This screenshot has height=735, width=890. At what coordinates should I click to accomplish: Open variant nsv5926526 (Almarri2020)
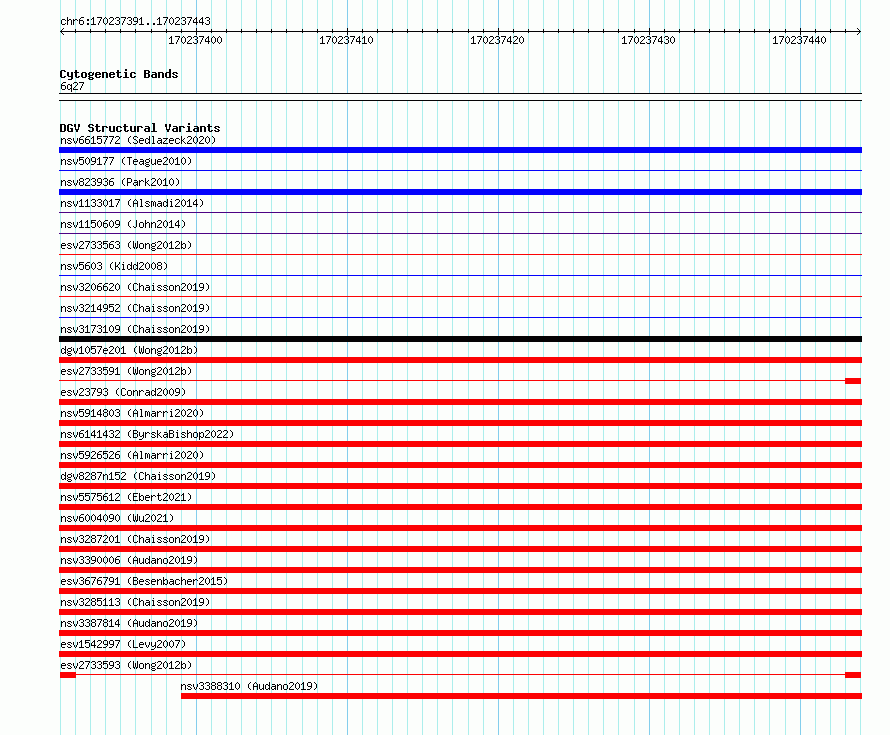point(132,455)
